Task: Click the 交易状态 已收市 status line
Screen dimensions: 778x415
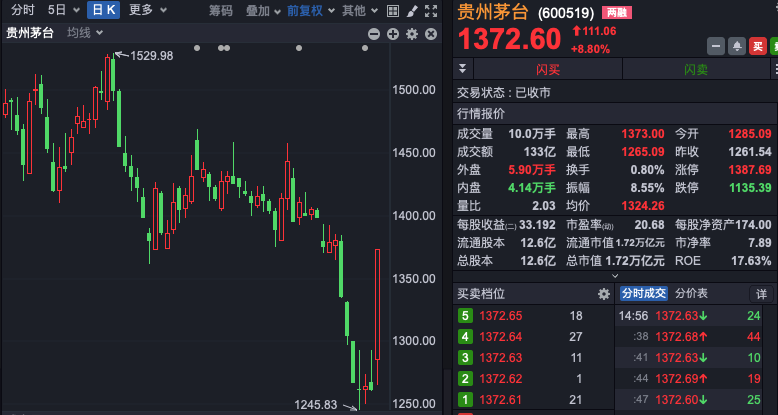Action: click(x=504, y=93)
